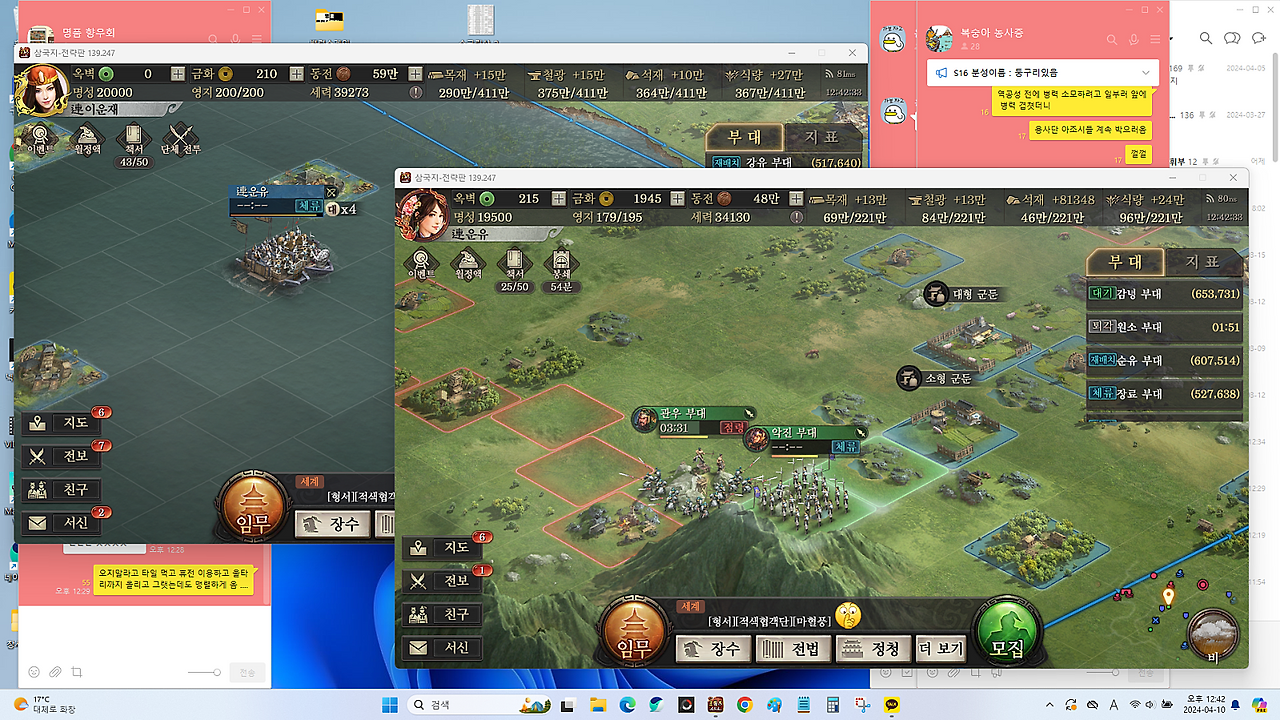
Task: Click 세력 exclamation info icon in front window
Action: click(x=796, y=217)
